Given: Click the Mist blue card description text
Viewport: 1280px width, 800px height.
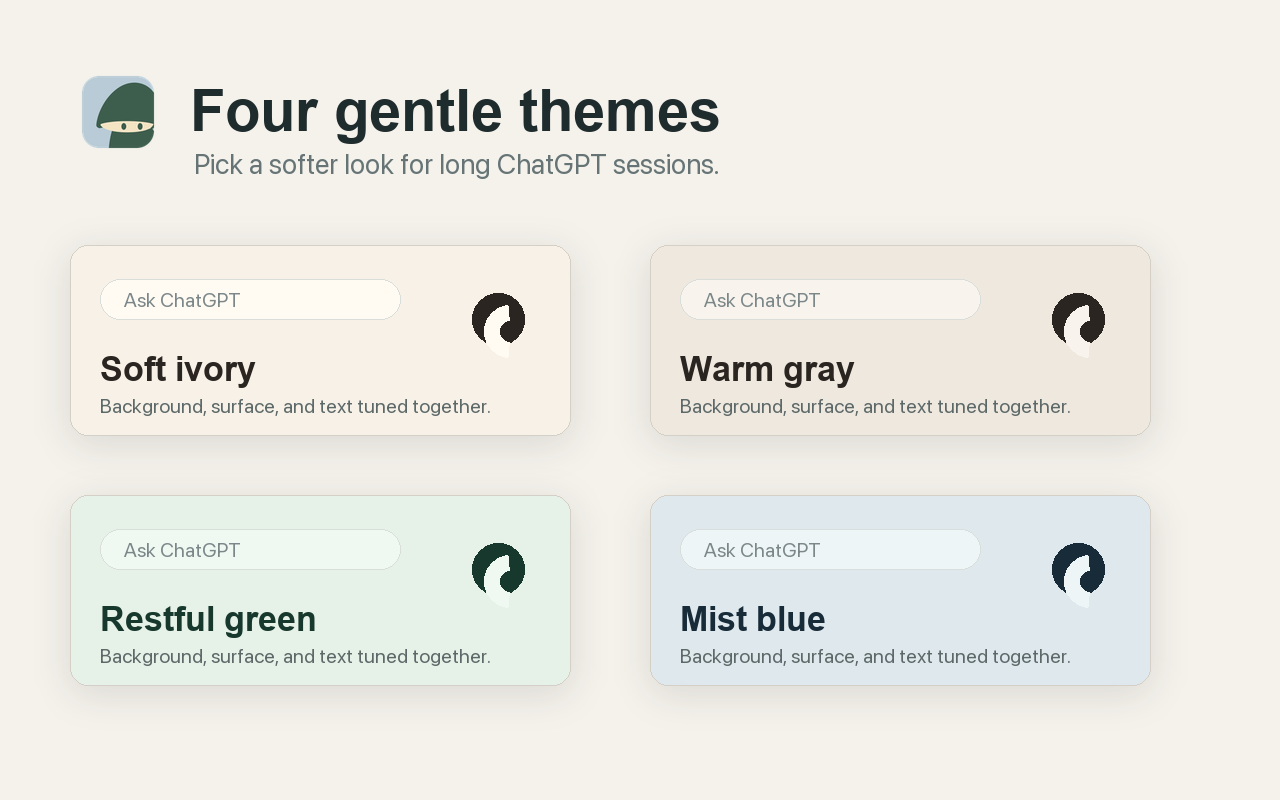Looking at the screenshot, I should [875, 657].
